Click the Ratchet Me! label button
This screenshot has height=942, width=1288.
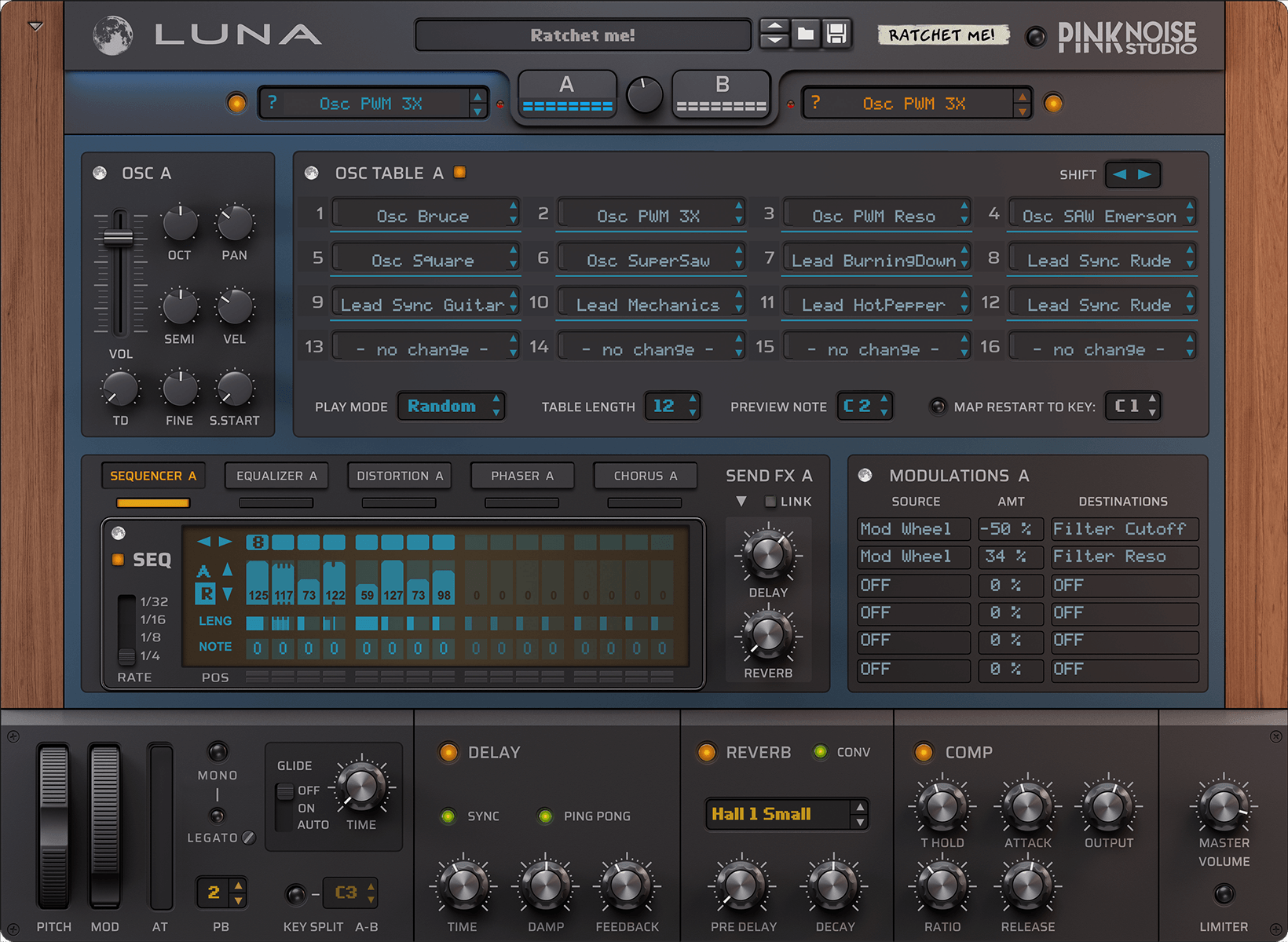(942, 35)
